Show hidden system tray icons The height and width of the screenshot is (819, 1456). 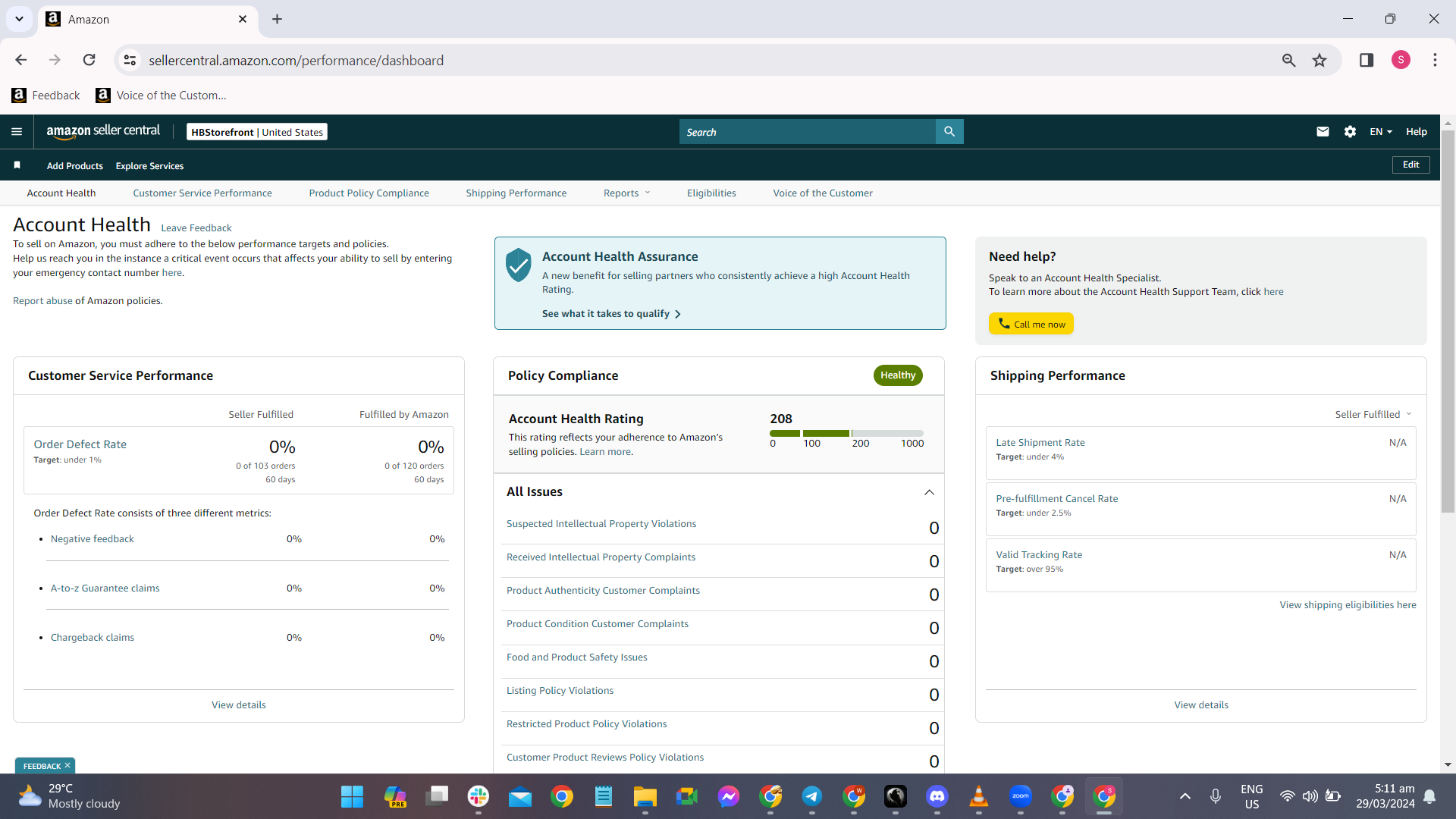[x=1185, y=796]
